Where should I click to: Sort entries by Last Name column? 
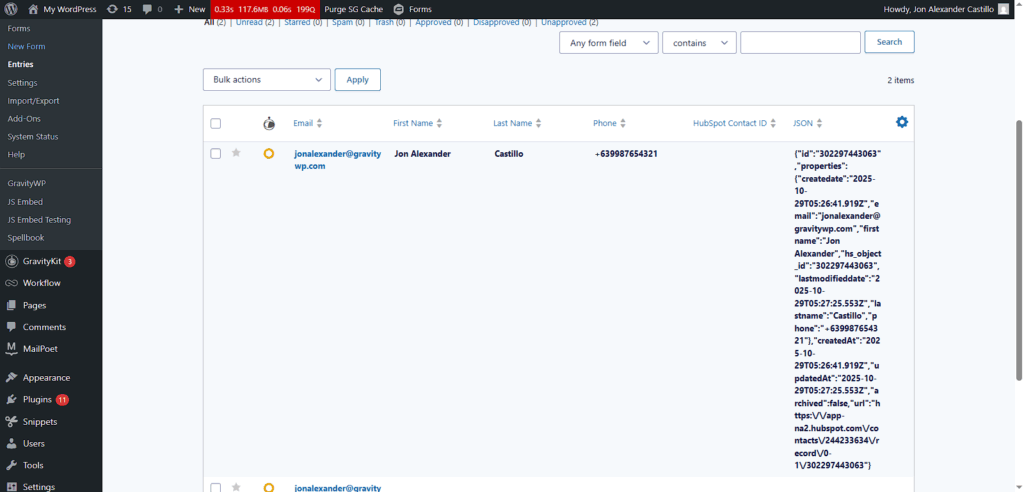(517, 123)
